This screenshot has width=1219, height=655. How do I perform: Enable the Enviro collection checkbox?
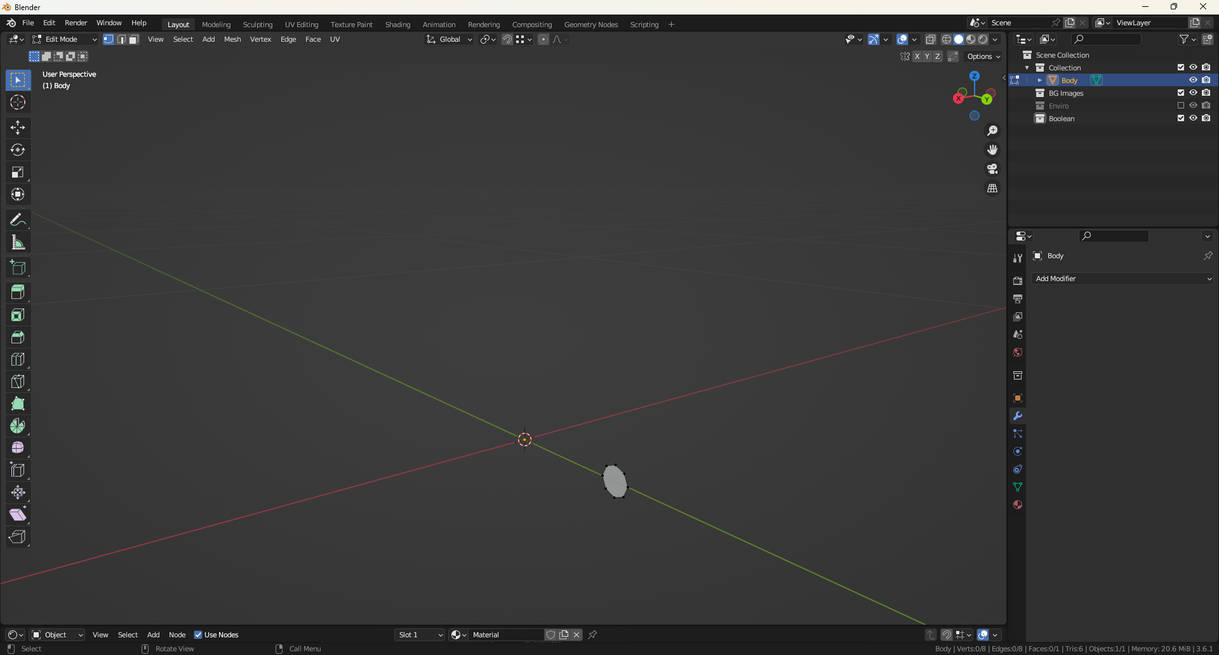(x=1181, y=105)
